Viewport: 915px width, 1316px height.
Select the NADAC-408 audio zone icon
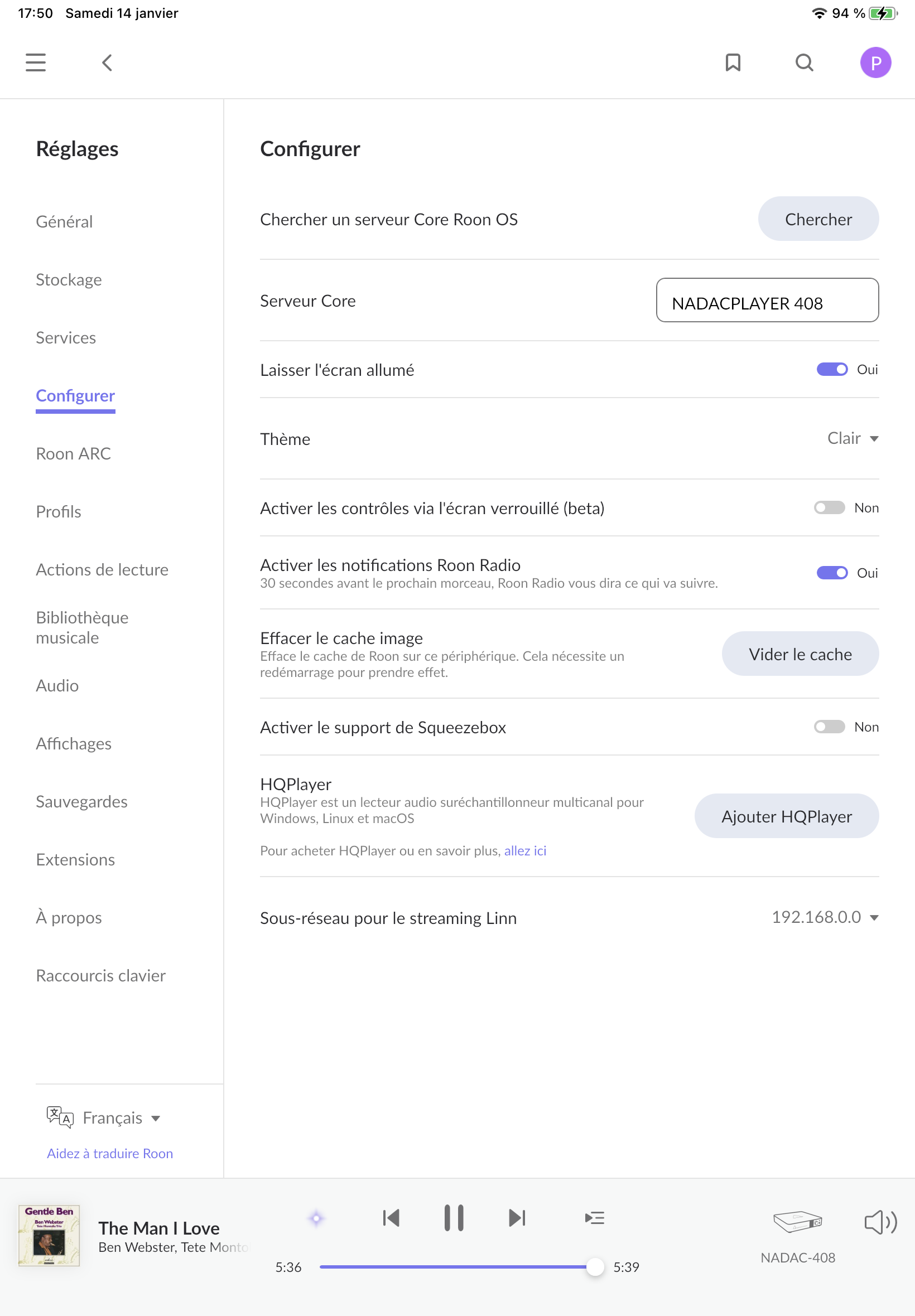click(797, 1222)
